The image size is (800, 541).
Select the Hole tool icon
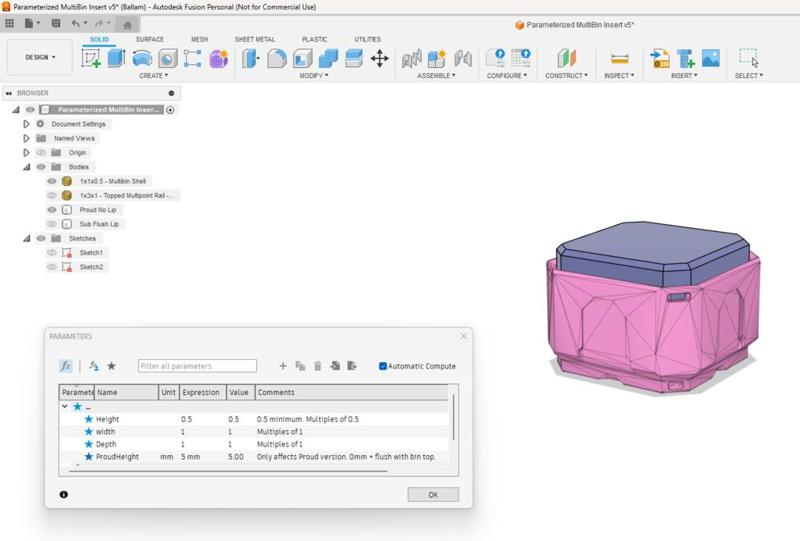(167, 59)
